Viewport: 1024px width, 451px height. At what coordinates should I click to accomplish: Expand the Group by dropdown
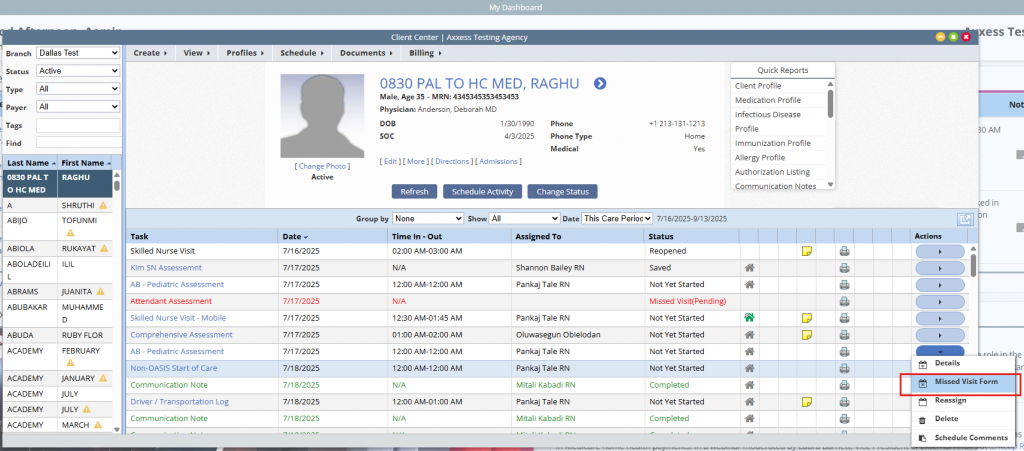coord(428,218)
